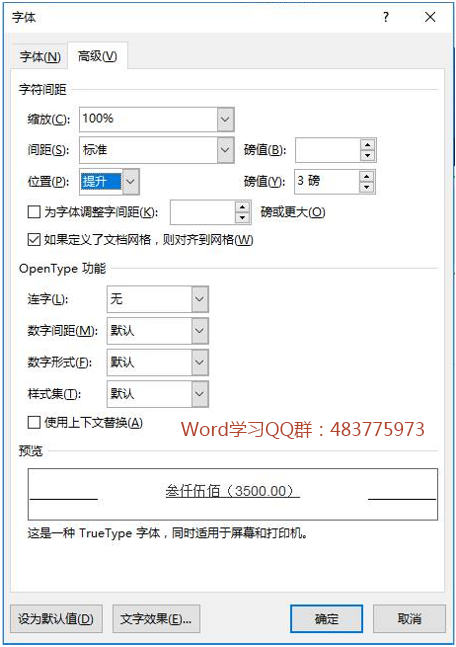Viewport: 456px width, 647px height.
Task: Decrease the kerning point size arrow
Action: click(x=243, y=217)
